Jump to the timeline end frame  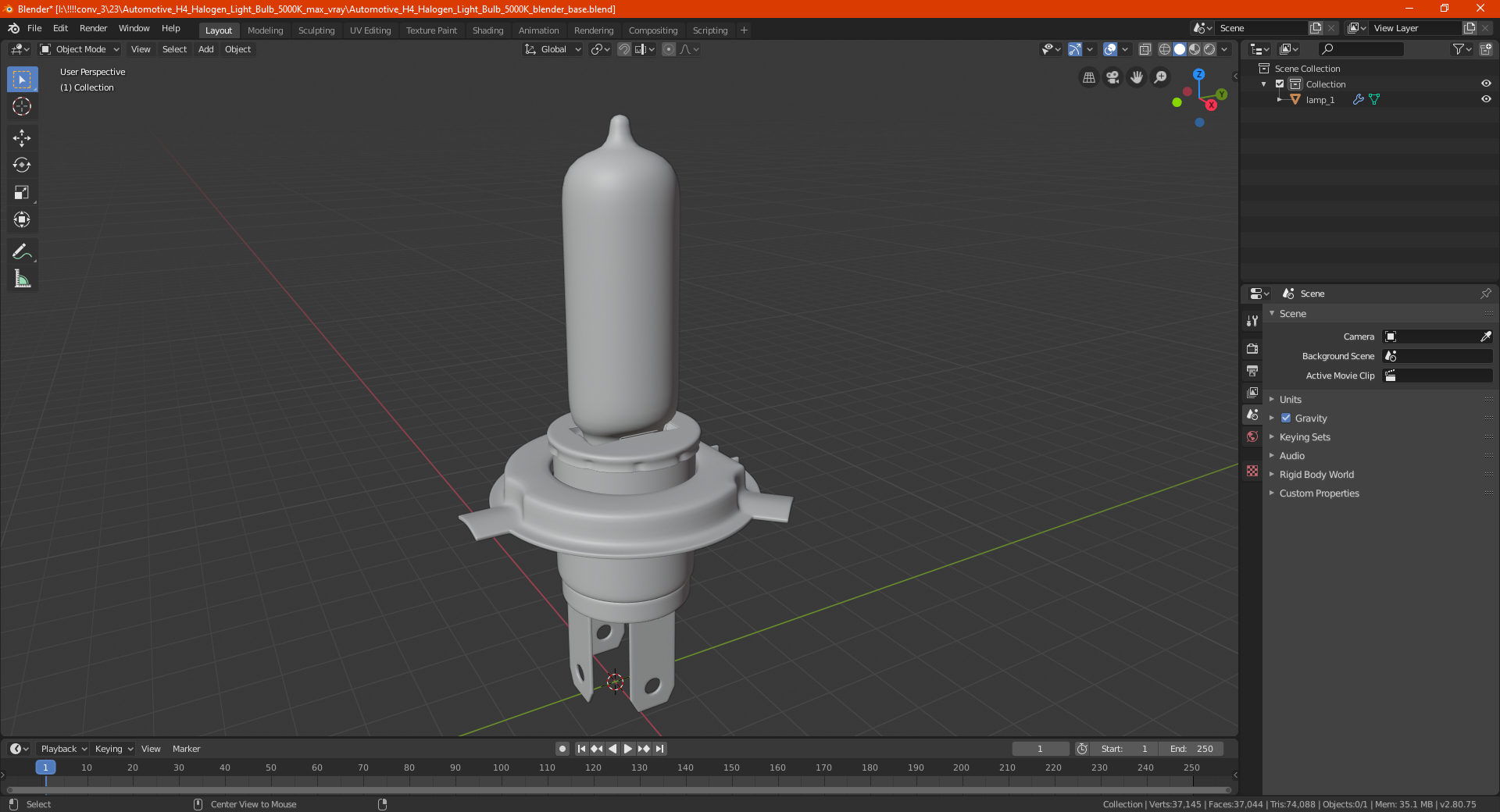click(x=659, y=749)
